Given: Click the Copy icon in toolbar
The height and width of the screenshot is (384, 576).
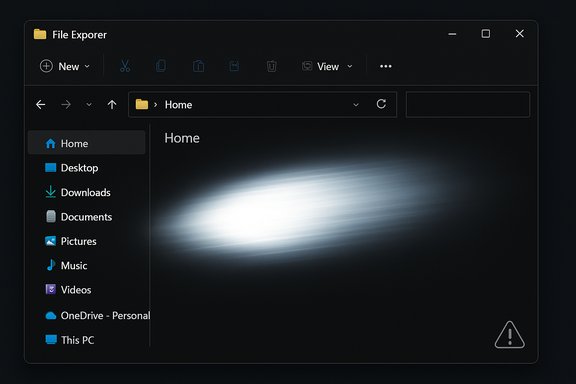Looking at the screenshot, I should [161, 66].
